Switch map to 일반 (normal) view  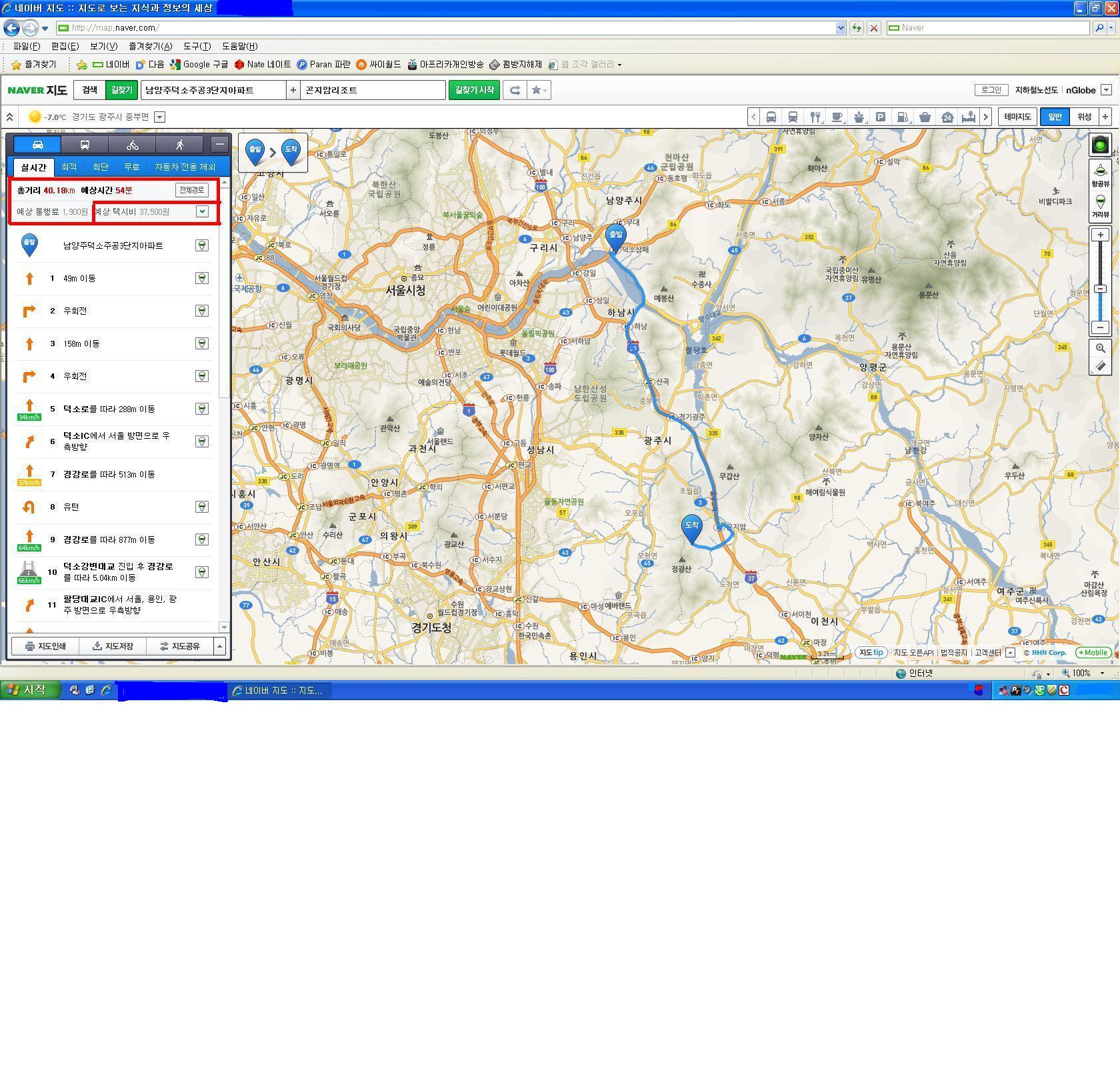coord(1055,117)
